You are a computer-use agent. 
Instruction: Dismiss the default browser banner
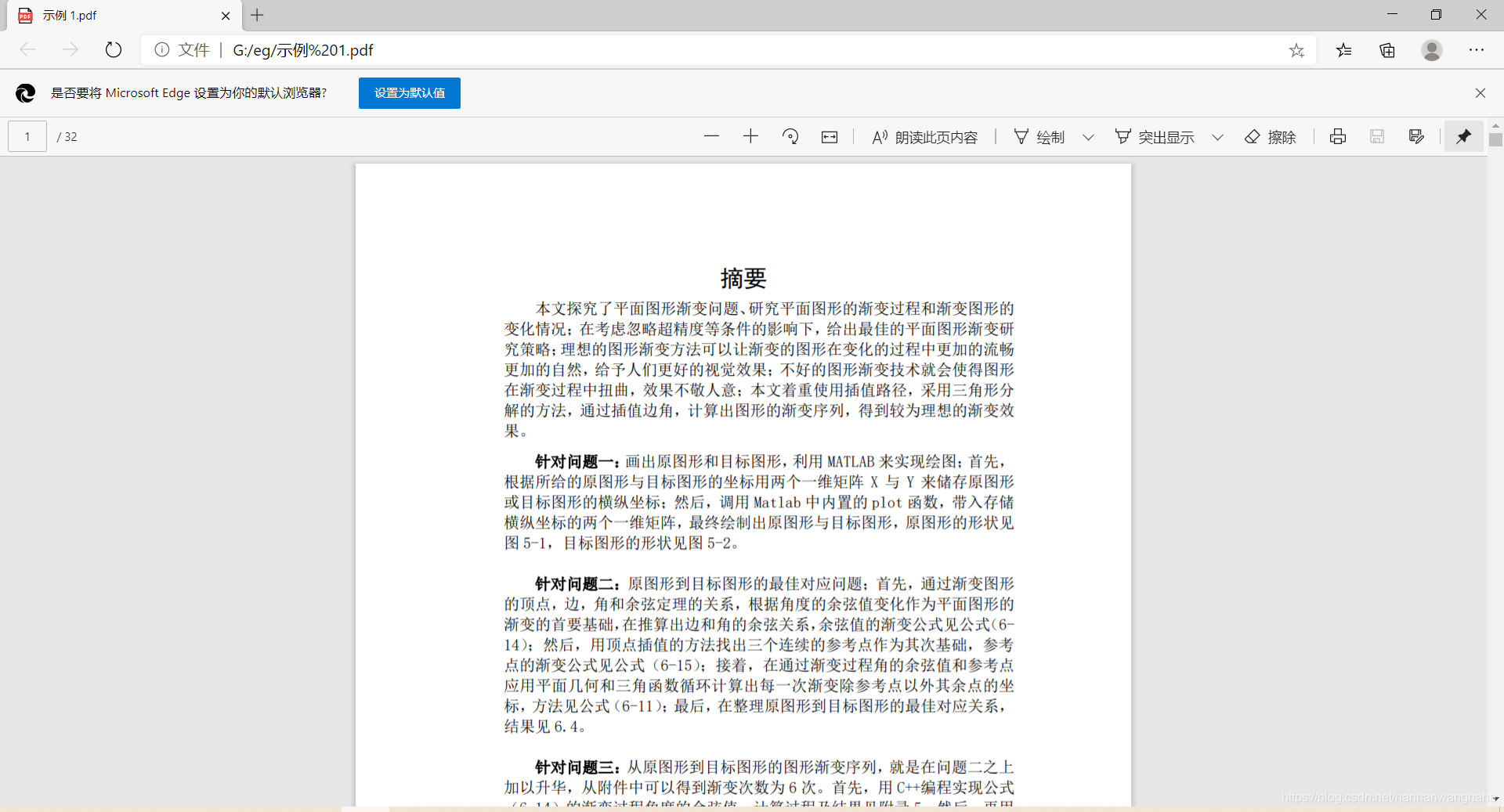[1480, 92]
